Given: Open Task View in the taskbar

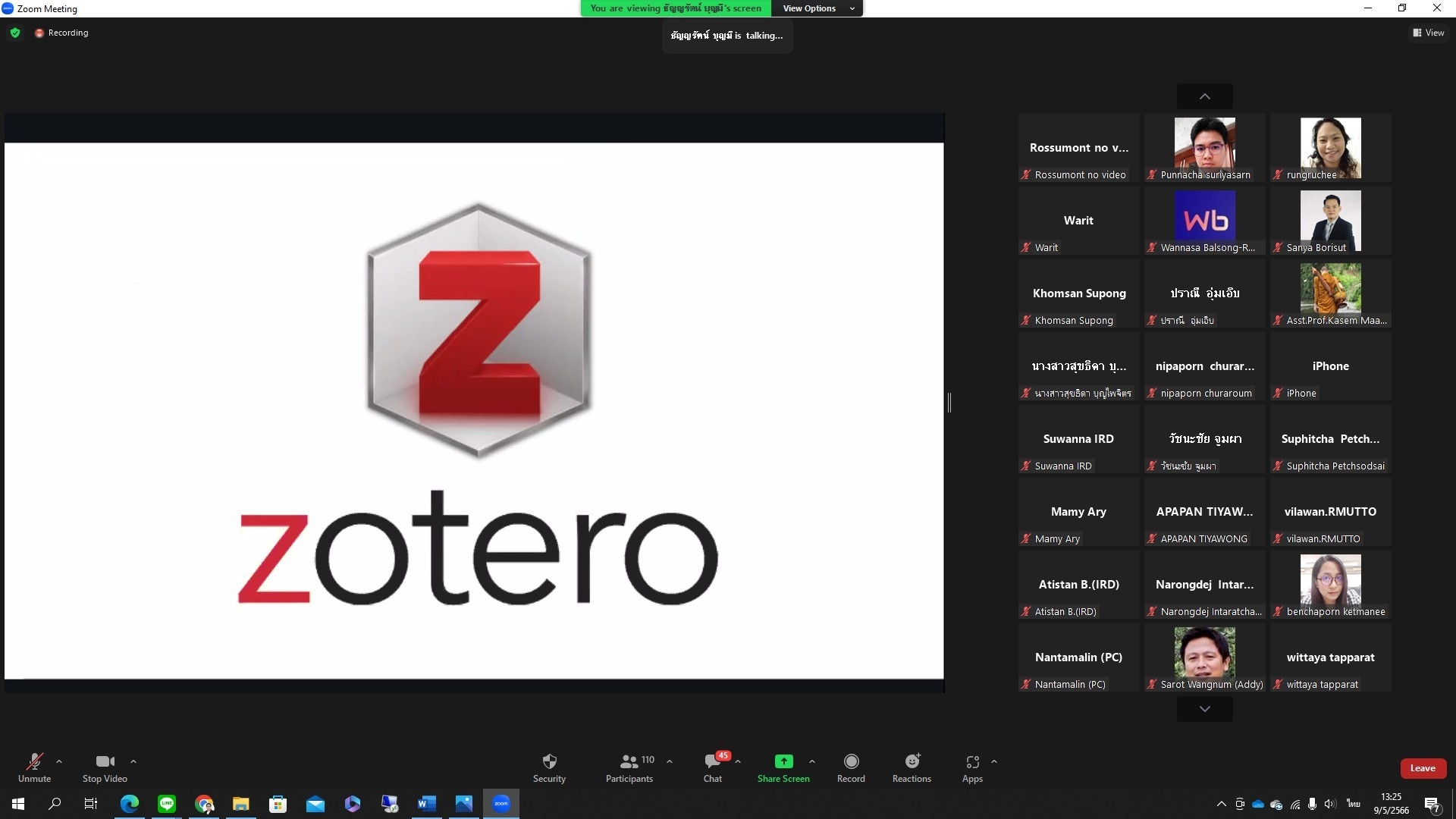Looking at the screenshot, I should point(91,804).
